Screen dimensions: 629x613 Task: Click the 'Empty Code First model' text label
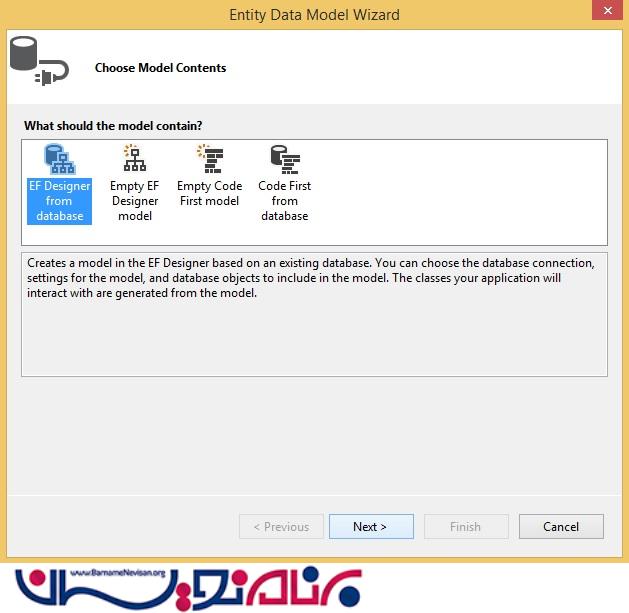coord(209,193)
